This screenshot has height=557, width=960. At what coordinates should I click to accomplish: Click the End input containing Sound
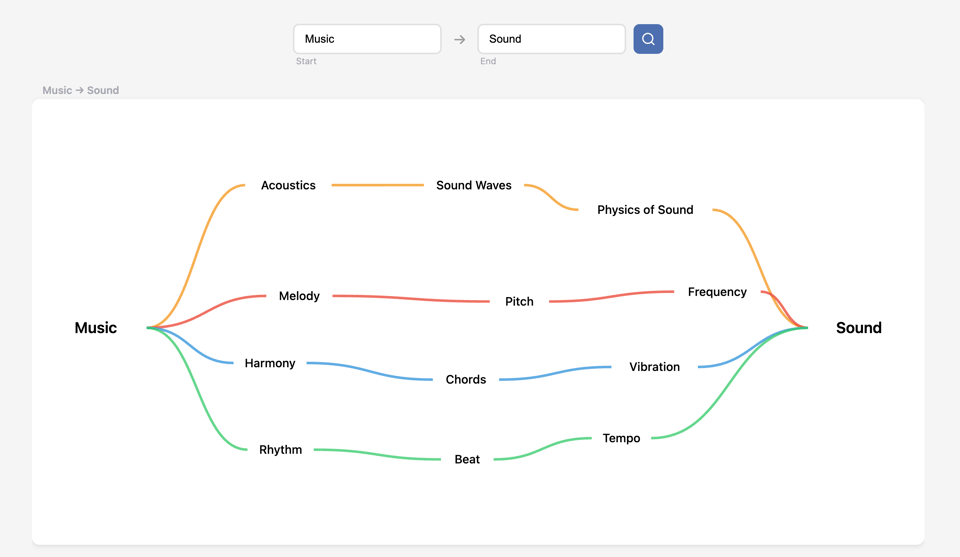coord(551,39)
